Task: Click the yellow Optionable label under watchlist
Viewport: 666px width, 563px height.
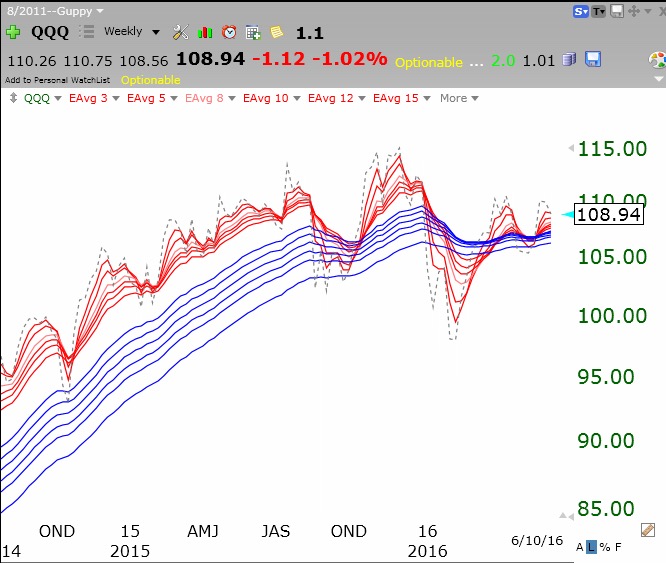Action: [150, 80]
